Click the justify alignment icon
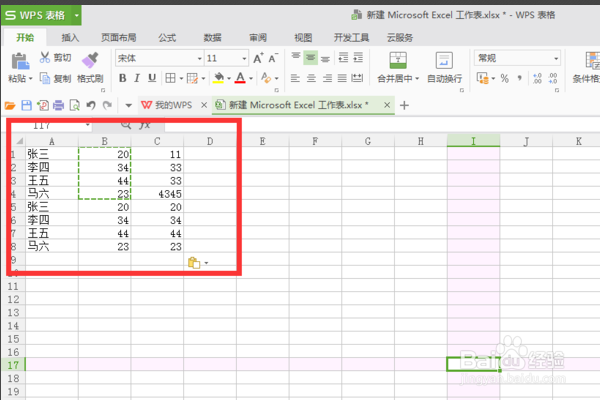 tap(342, 78)
